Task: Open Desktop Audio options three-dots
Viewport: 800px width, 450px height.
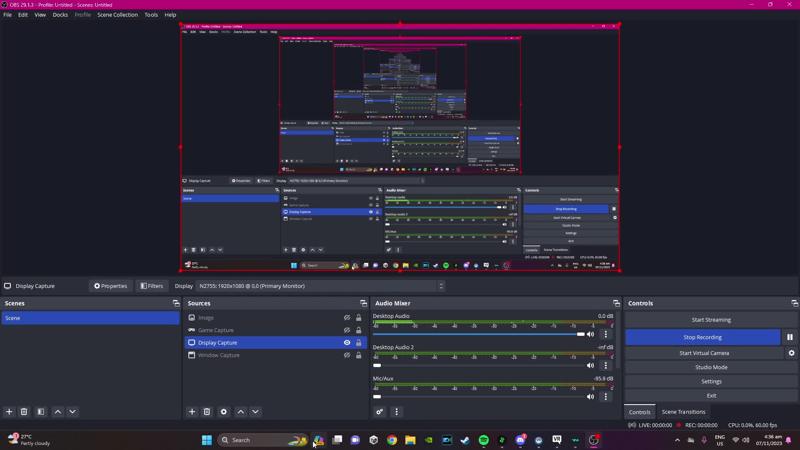Action: (x=606, y=334)
